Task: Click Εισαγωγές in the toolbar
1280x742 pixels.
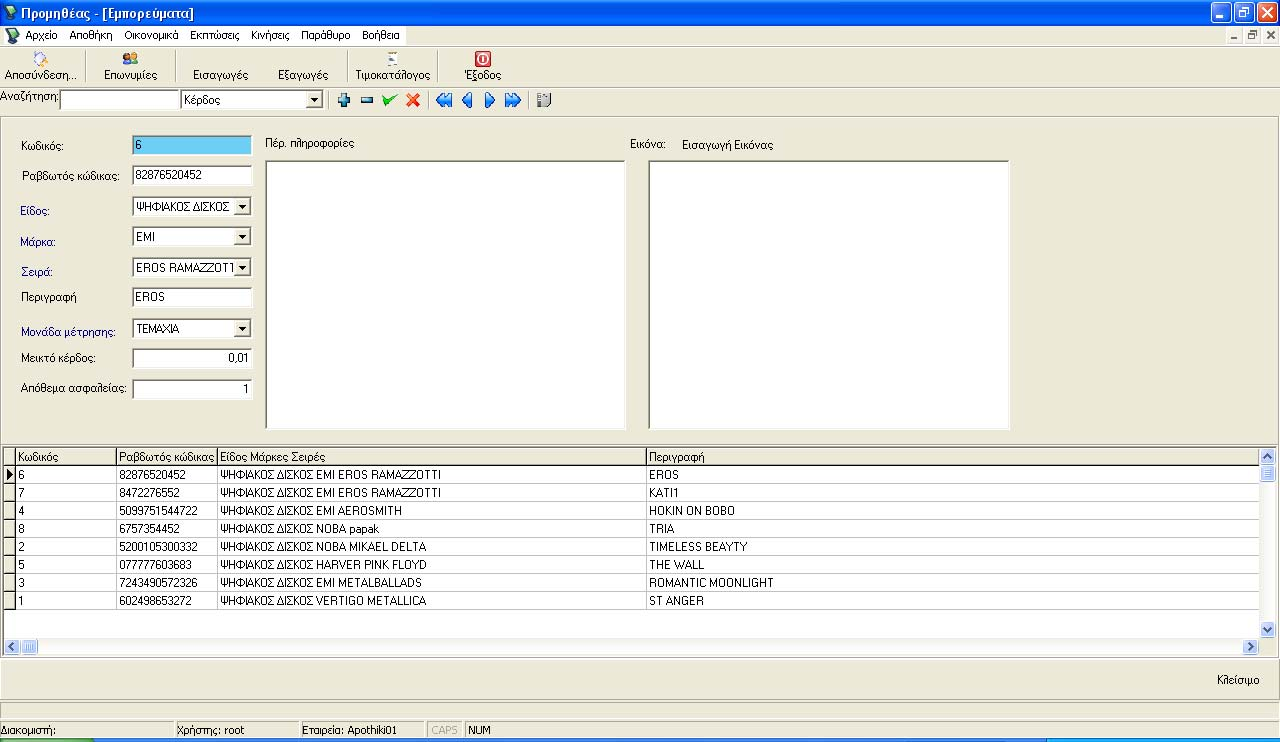Action: pyautogui.click(x=220, y=75)
